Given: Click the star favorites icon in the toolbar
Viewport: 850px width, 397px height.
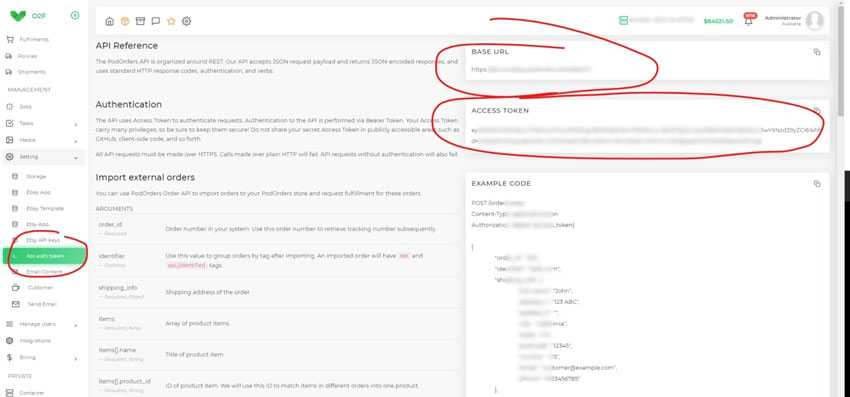Looking at the screenshot, I should click(x=171, y=21).
